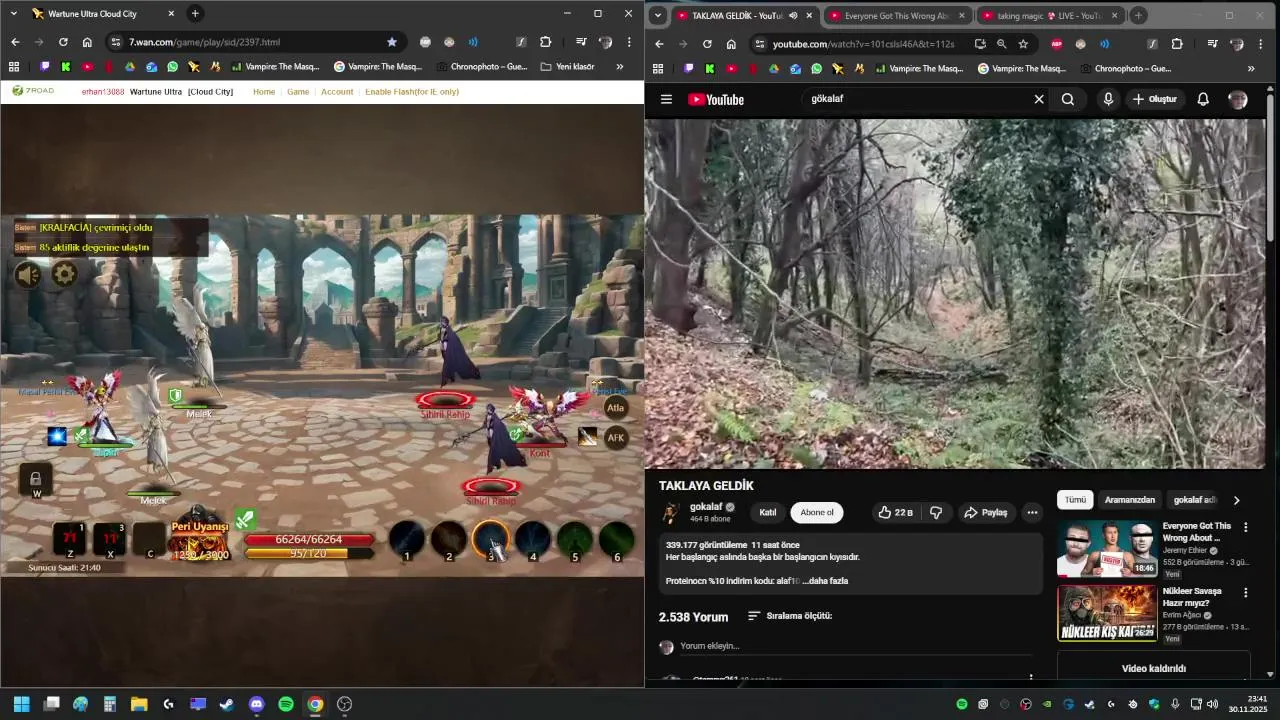Open the Oluştur create menu

(1155, 99)
